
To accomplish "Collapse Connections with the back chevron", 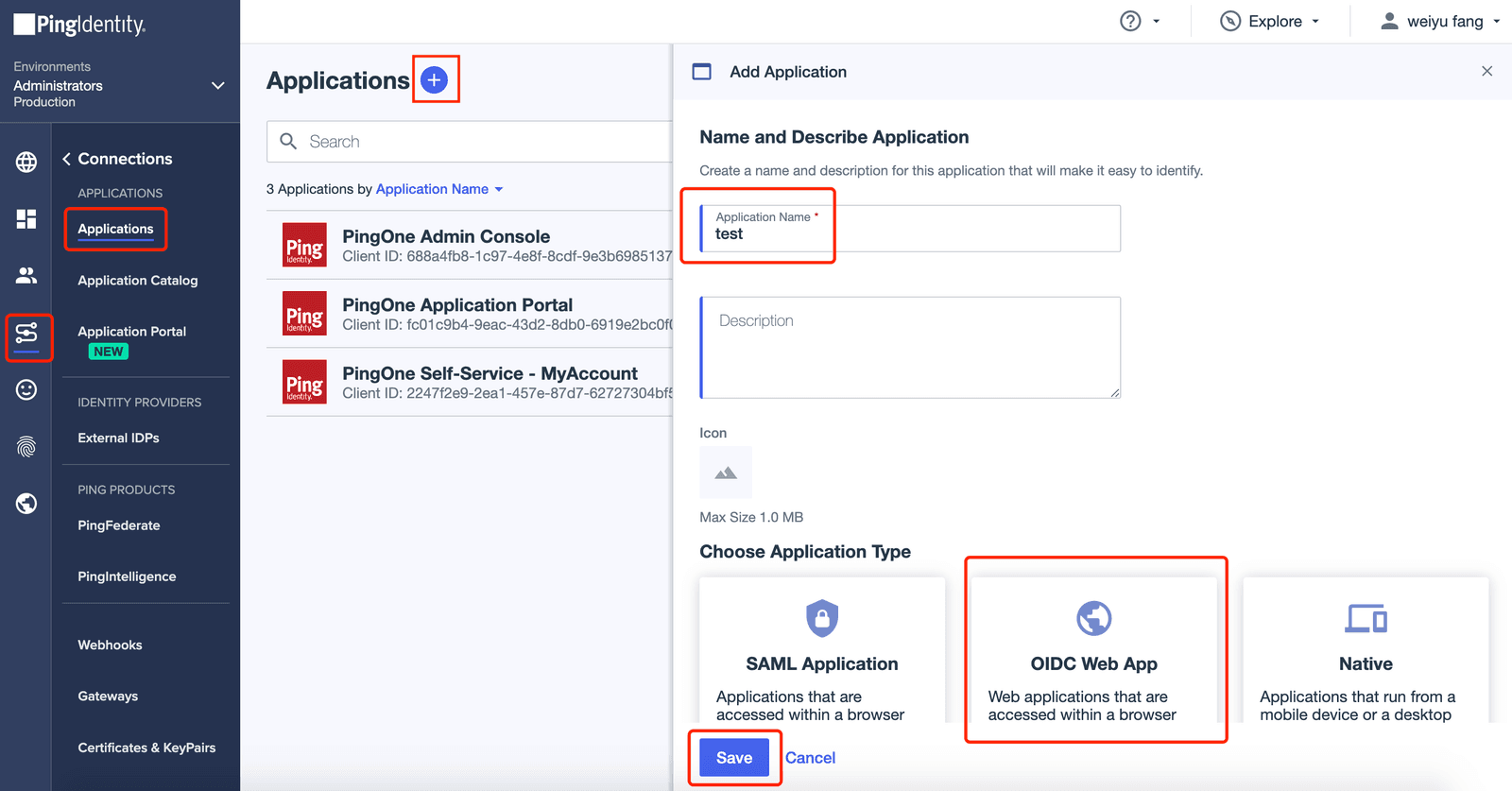I will pyautogui.click(x=67, y=159).
